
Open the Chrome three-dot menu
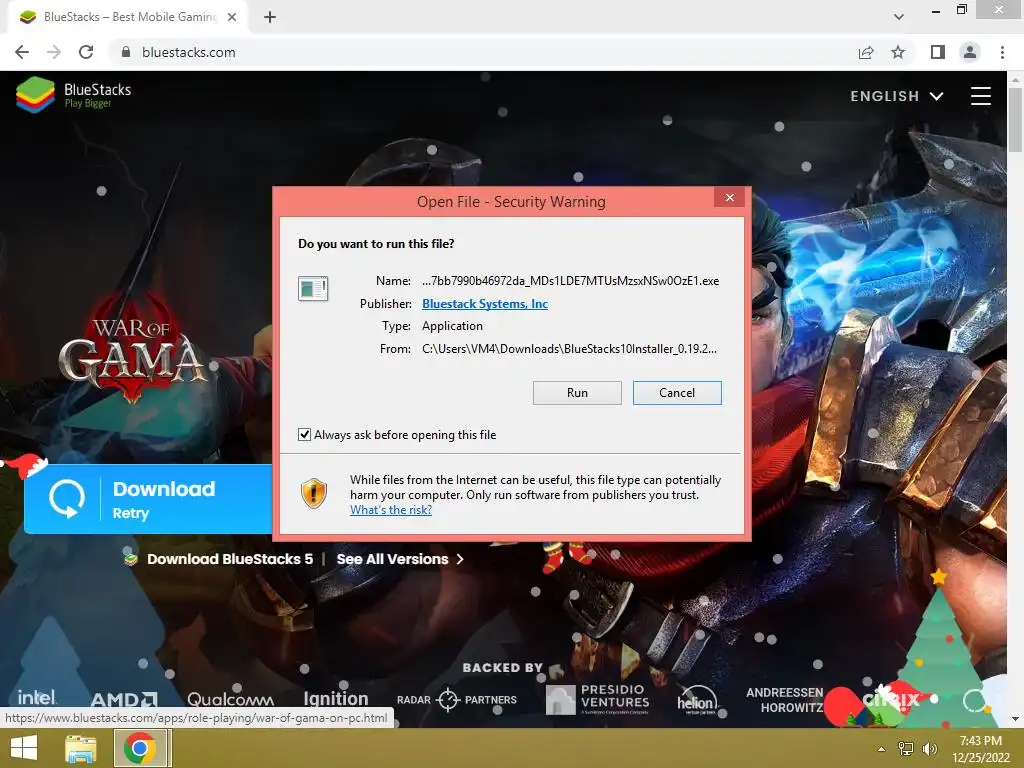click(1002, 52)
